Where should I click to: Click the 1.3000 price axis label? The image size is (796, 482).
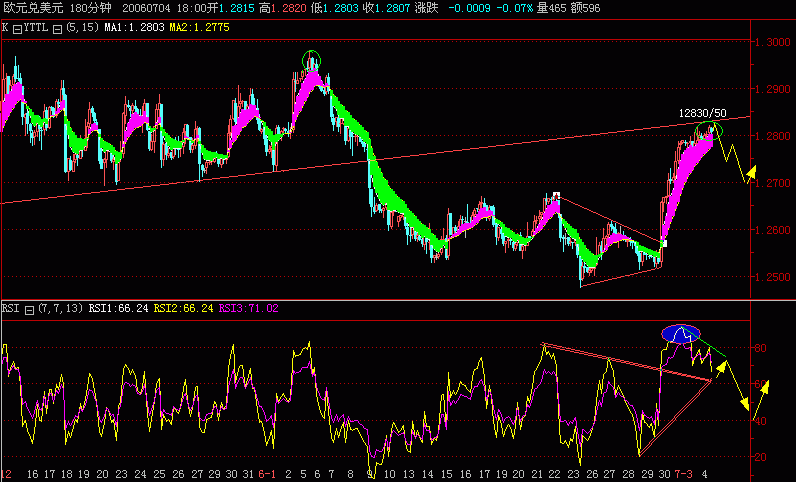[773, 43]
